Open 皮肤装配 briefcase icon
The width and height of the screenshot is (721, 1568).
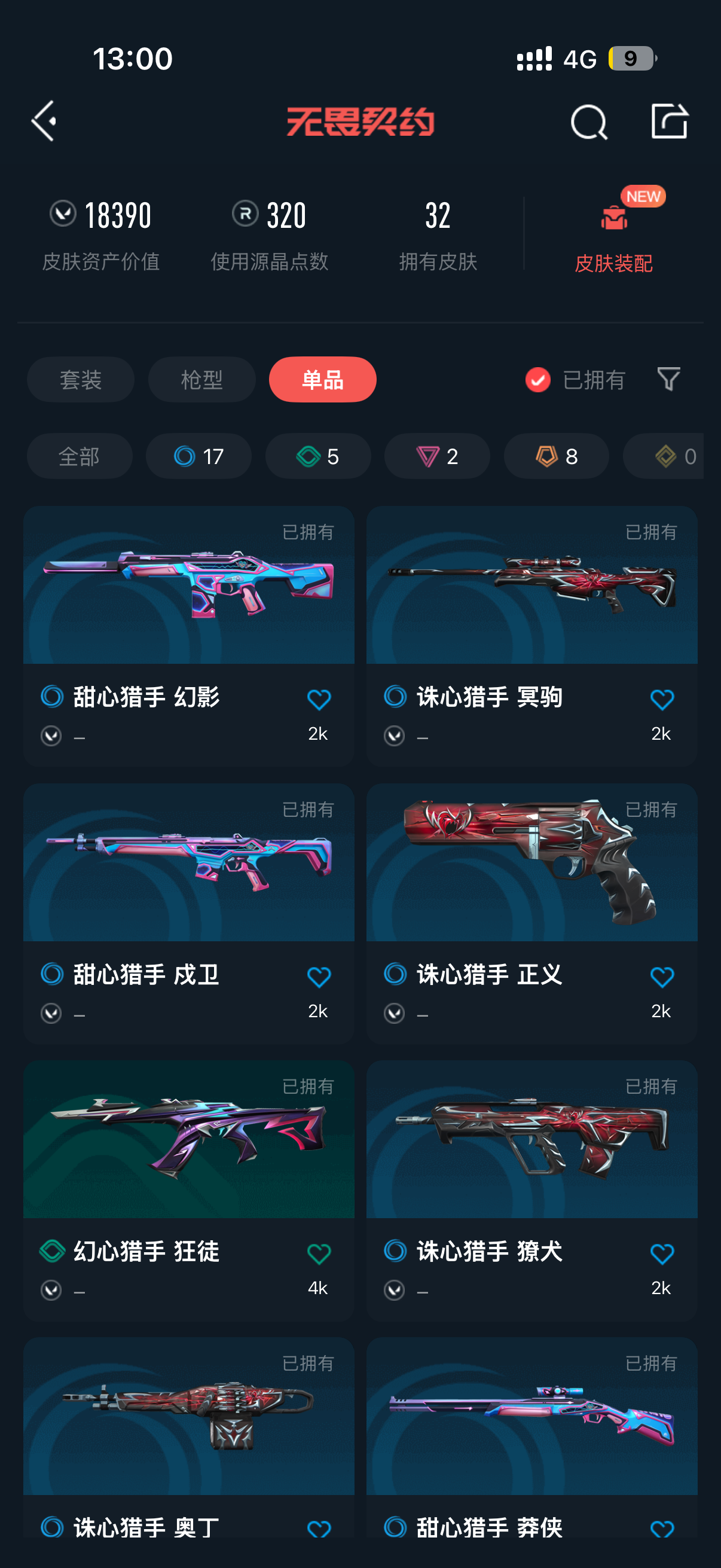pyautogui.click(x=614, y=218)
